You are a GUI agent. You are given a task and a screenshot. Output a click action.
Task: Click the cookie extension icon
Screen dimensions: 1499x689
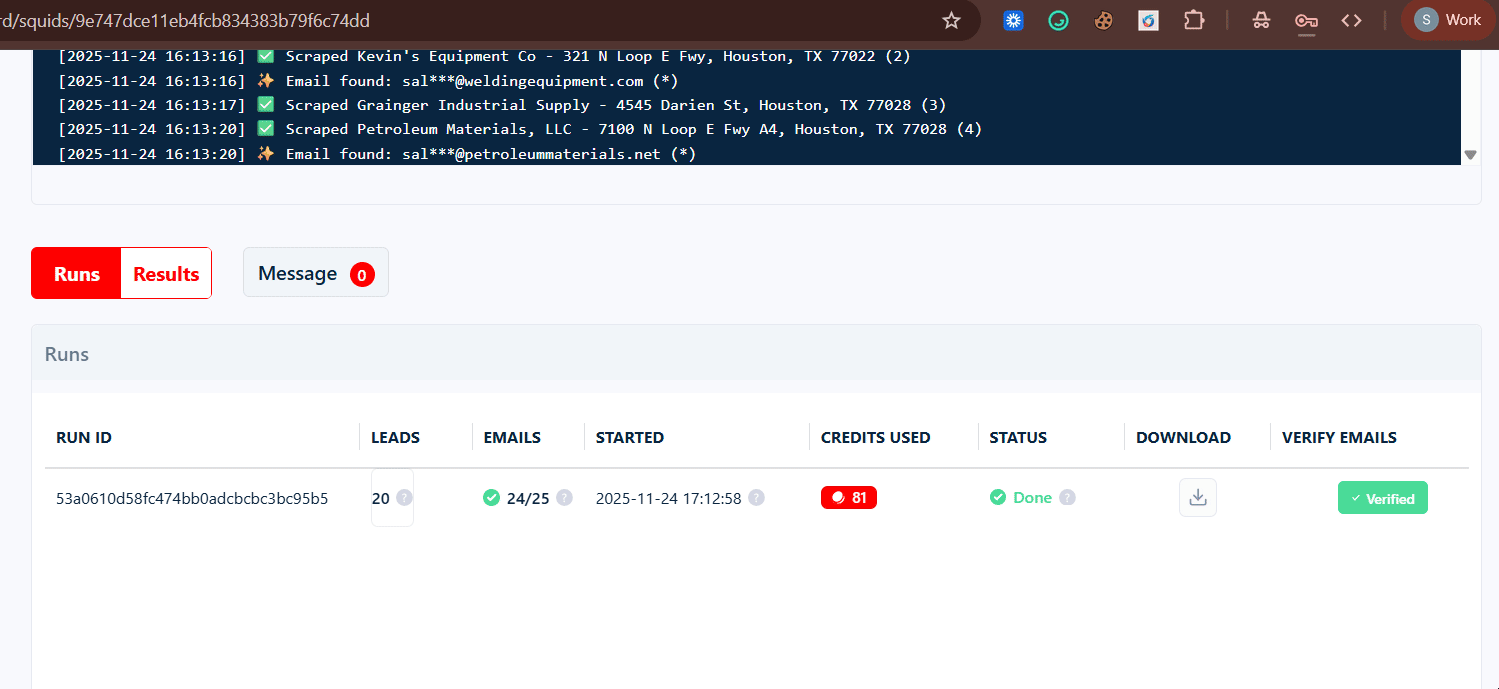[1103, 20]
